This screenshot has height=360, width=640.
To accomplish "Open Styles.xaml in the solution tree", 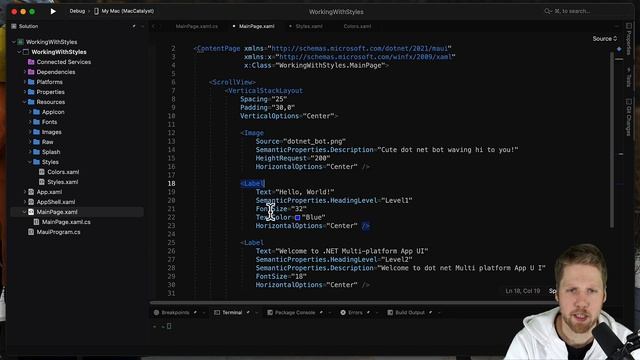I will pyautogui.click(x=62, y=182).
